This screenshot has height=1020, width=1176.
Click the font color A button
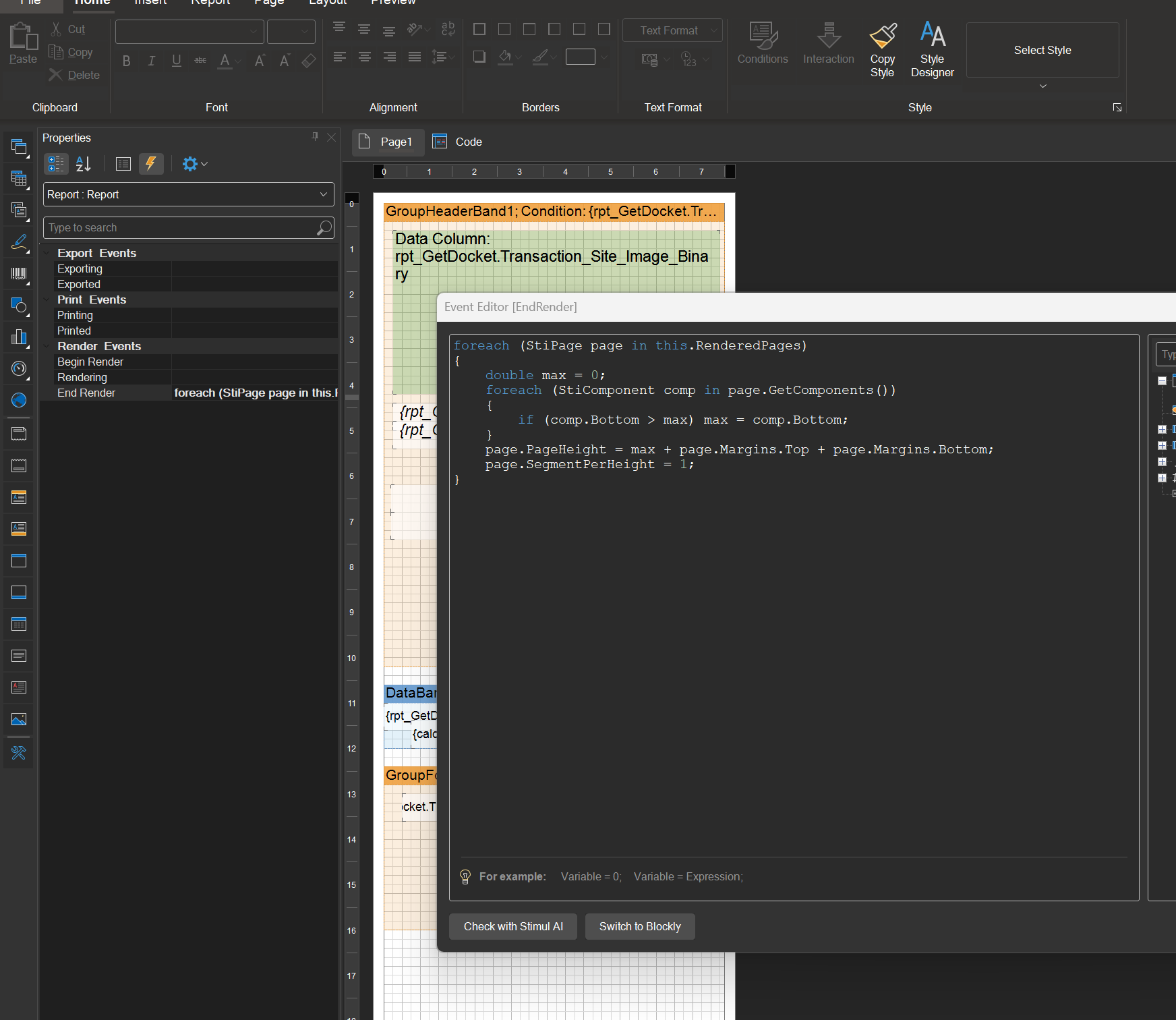225,61
